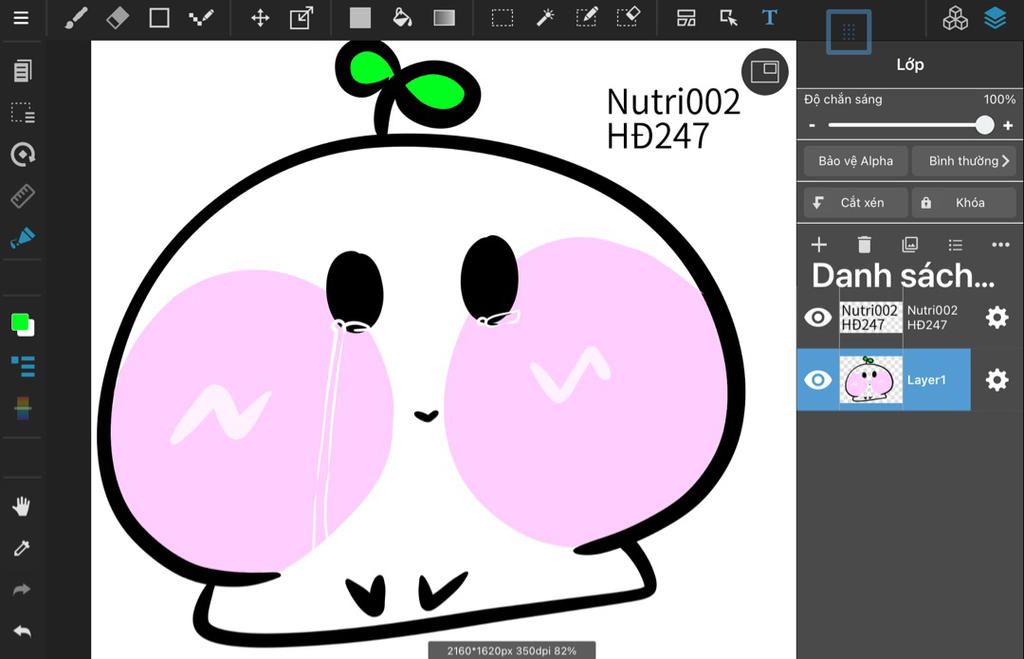This screenshot has width=1024, height=659.
Task: Click the Nutri002 HĐ247 text on canvas
Action: [x=673, y=119]
